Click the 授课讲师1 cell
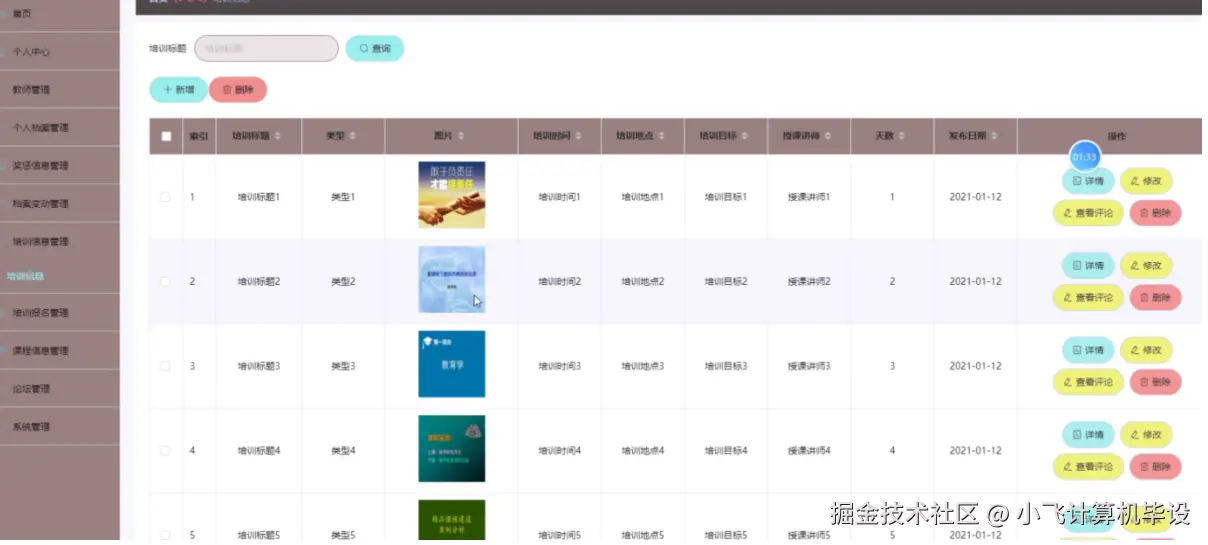Screen dimensions: 1208x545 809,197
